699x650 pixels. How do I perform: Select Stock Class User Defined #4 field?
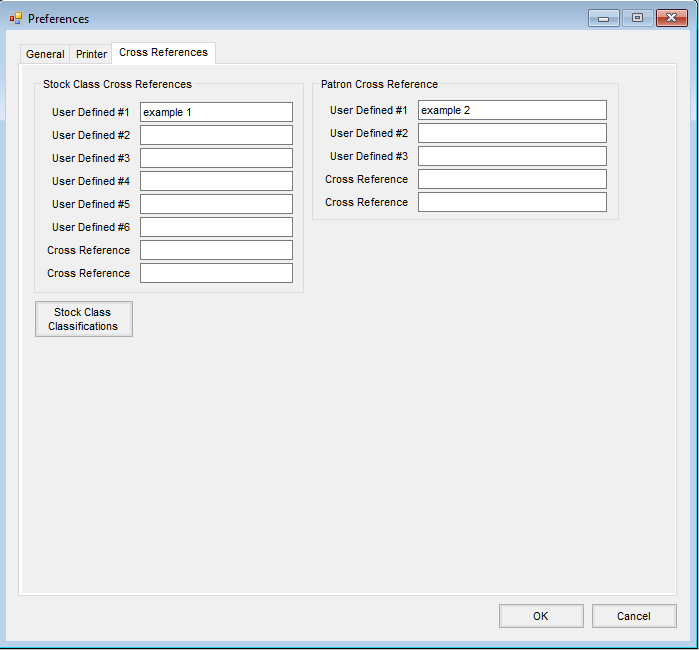click(216, 181)
